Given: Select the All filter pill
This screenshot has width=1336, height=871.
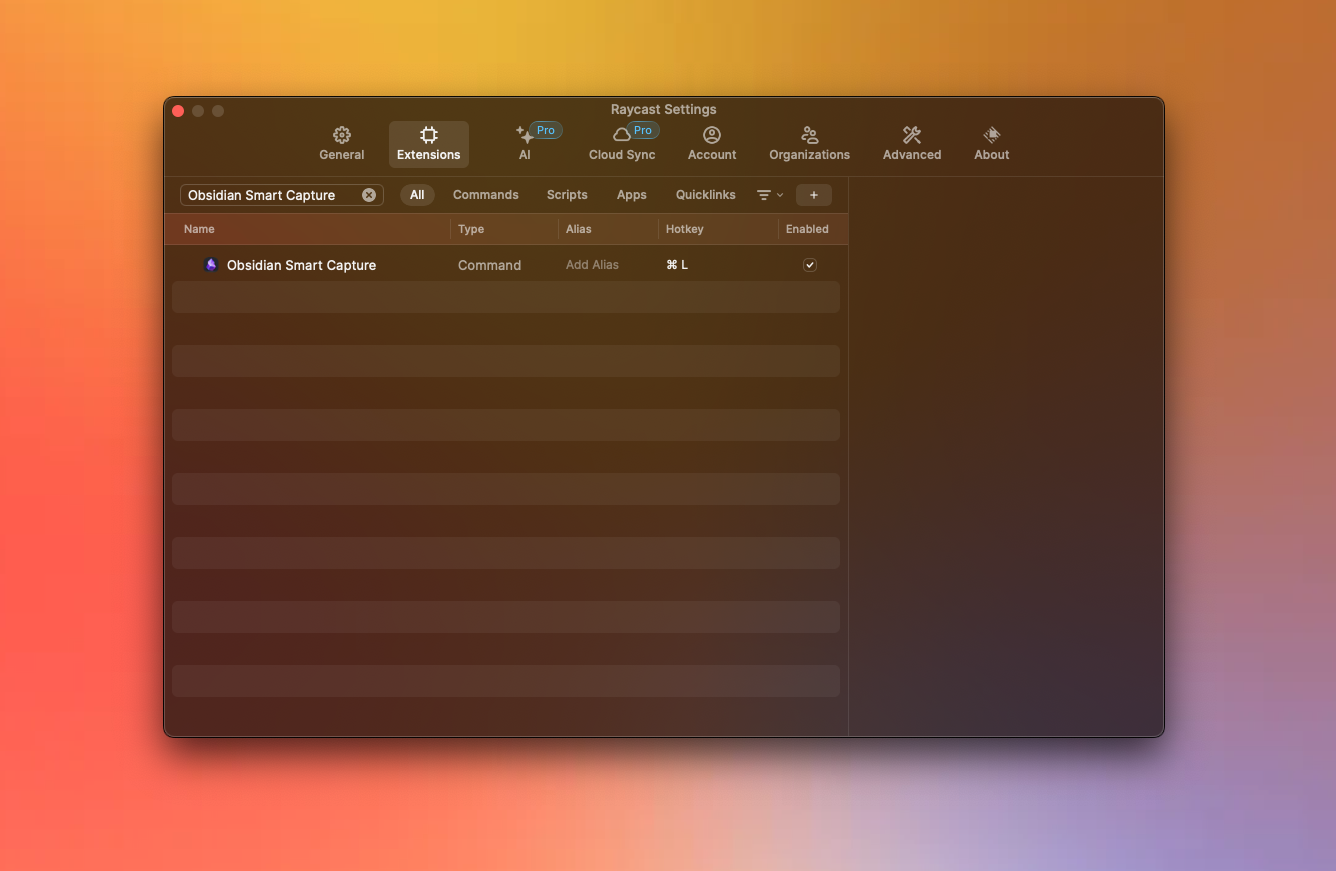Looking at the screenshot, I should [x=417, y=195].
